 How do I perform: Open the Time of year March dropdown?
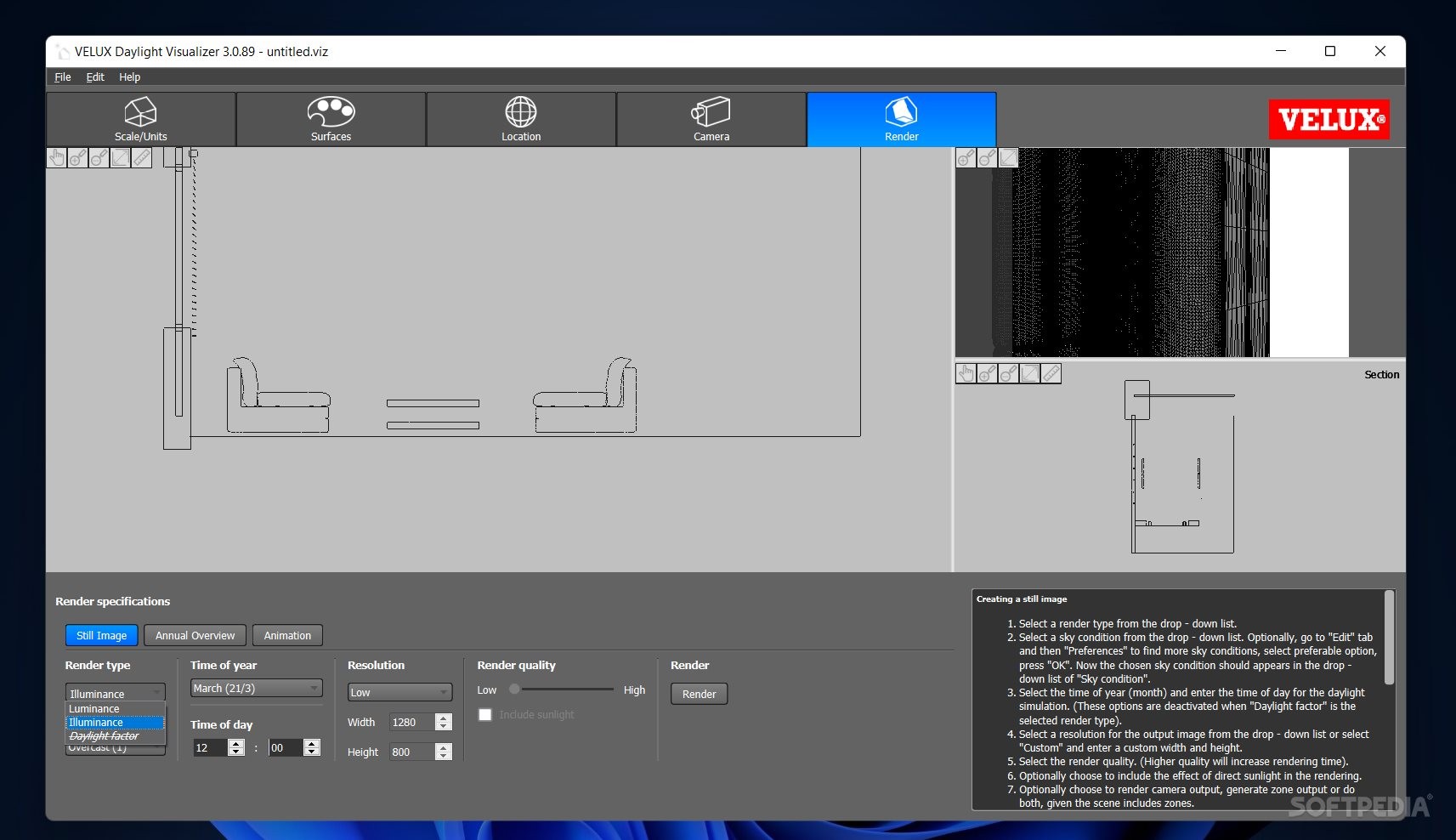click(257, 688)
